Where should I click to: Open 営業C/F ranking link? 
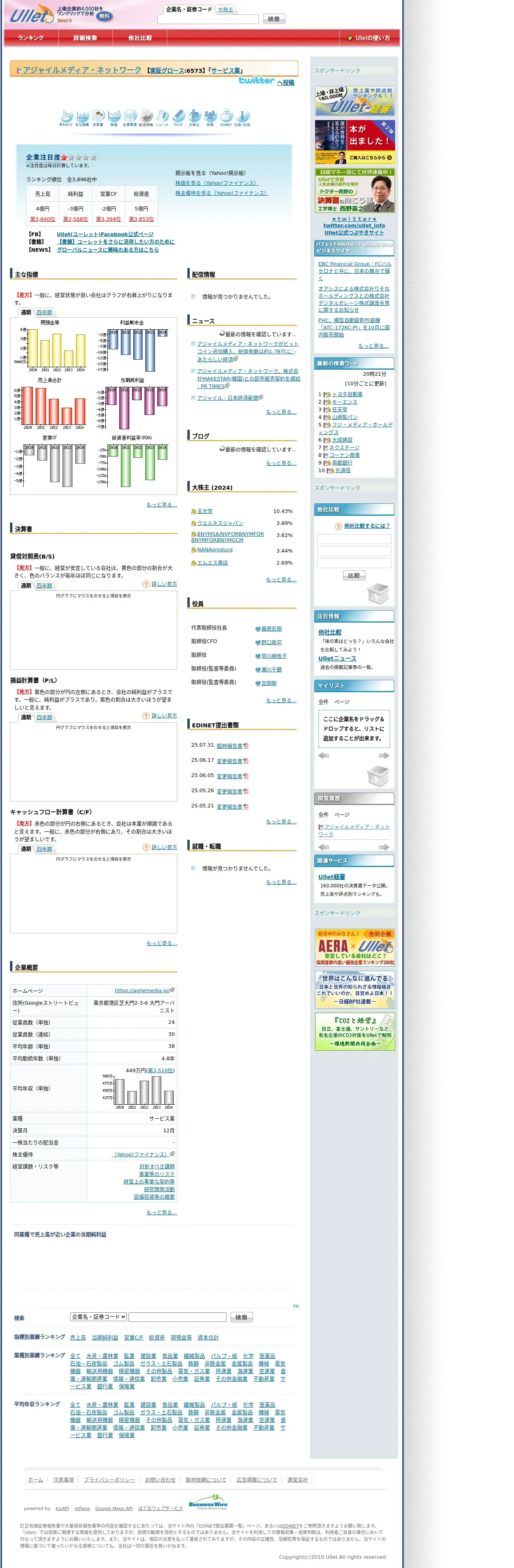[x=133, y=1337]
